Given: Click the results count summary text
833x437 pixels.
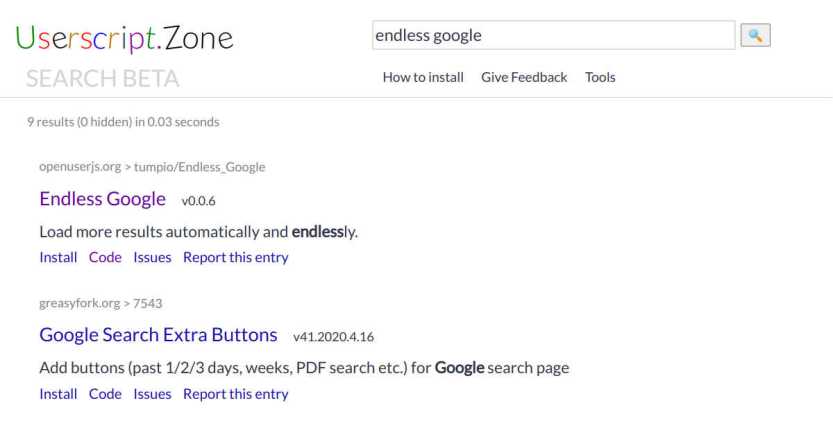Looking at the screenshot, I should [x=123, y=122].
